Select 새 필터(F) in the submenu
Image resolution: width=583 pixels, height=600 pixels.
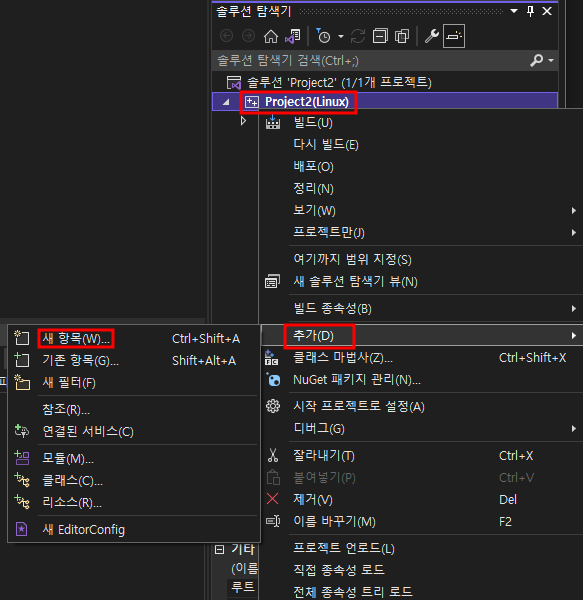click(134, 383)
